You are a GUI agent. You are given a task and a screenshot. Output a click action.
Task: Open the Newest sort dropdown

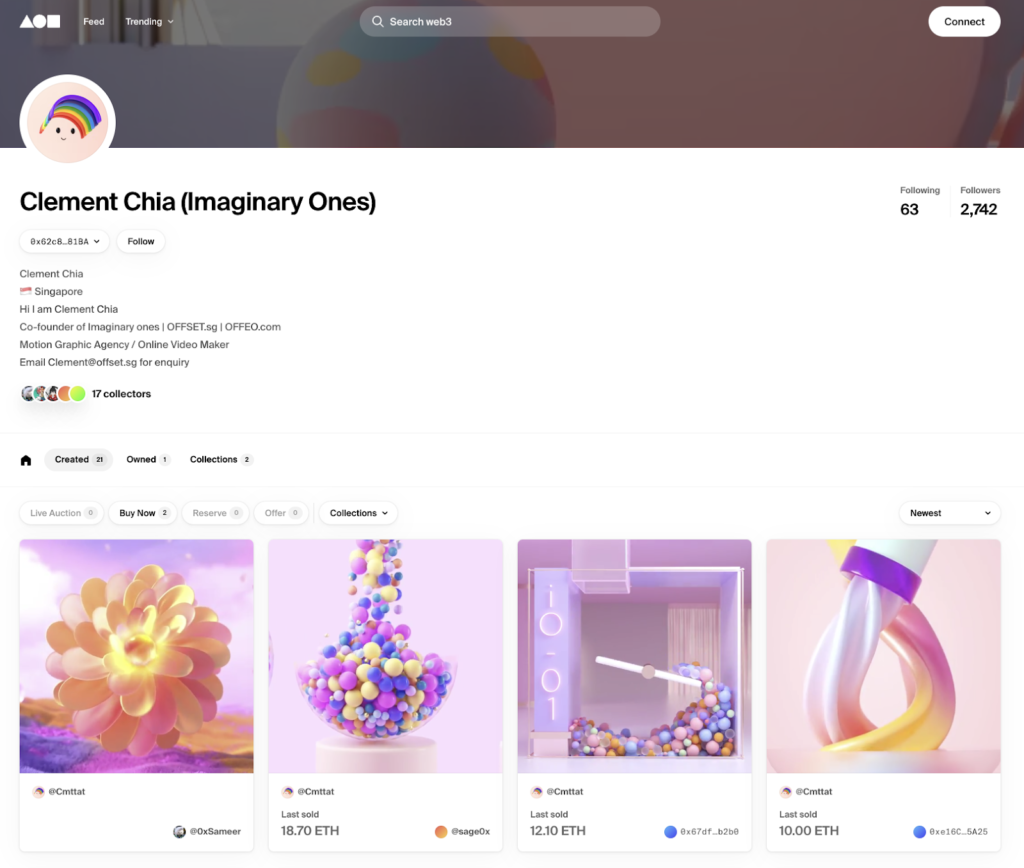click(950, 513)
